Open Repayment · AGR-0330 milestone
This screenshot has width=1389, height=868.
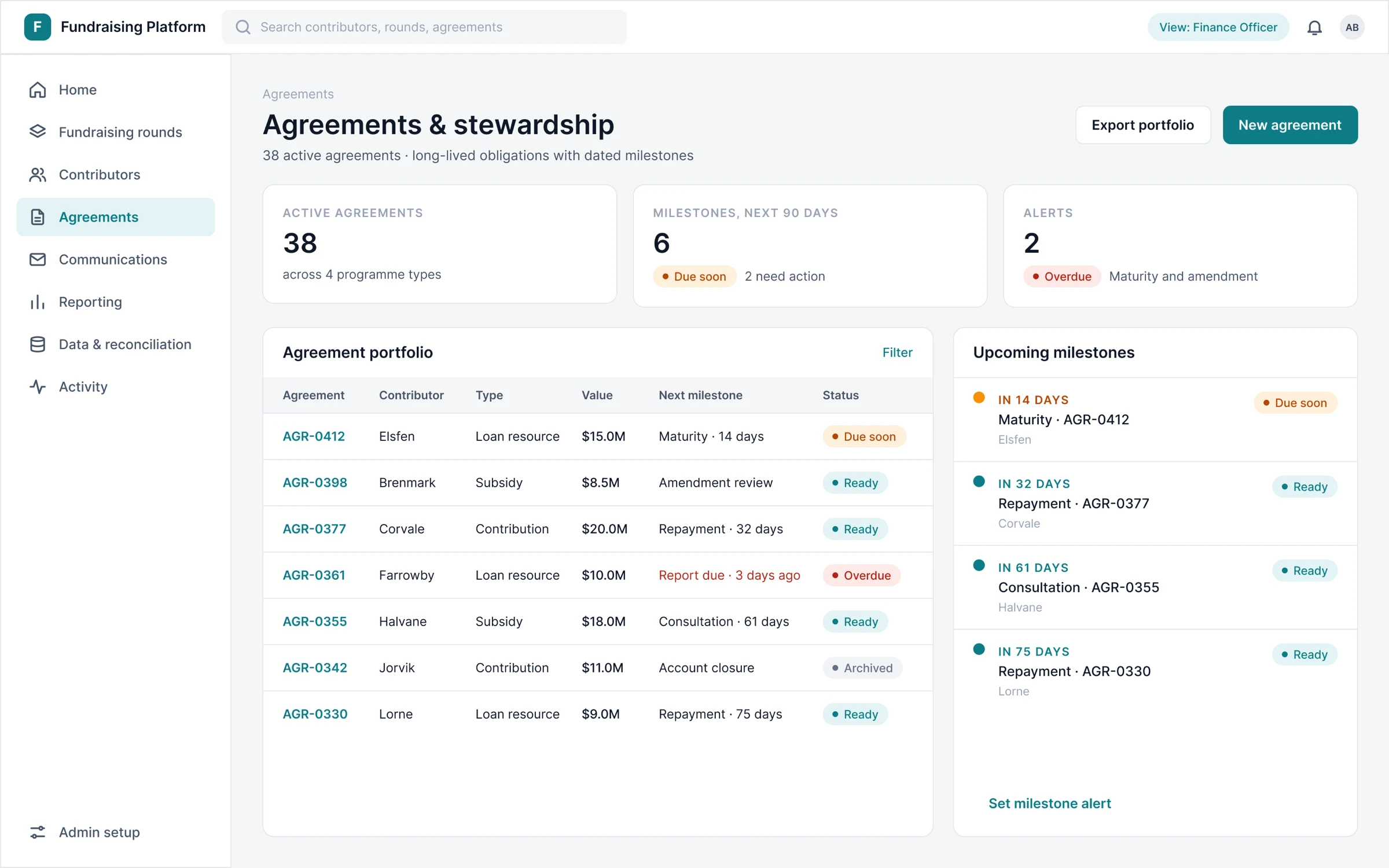pyautogui.click(x=1155, y=671)
